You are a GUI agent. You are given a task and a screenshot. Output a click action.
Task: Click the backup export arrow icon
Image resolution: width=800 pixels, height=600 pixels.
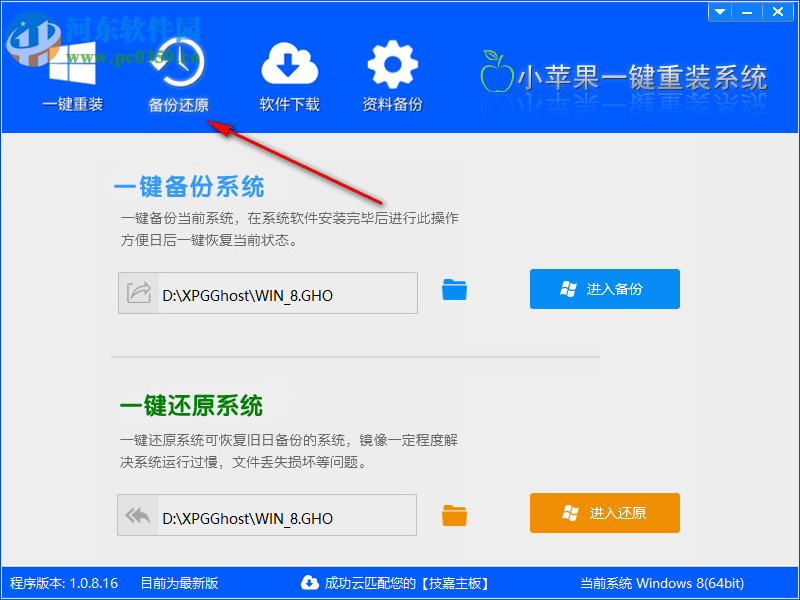coord(139,293)
